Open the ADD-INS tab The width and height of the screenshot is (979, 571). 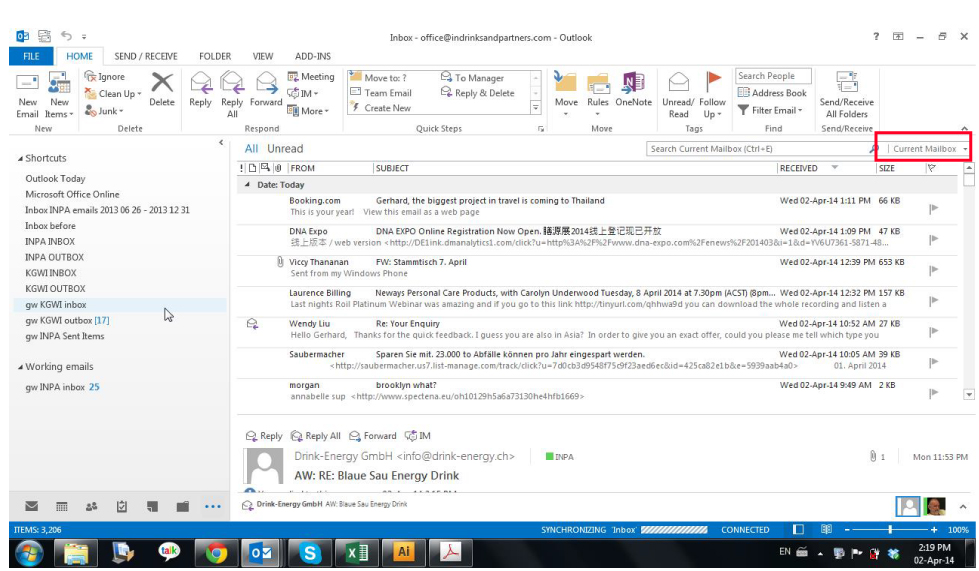tap(313, 56)
